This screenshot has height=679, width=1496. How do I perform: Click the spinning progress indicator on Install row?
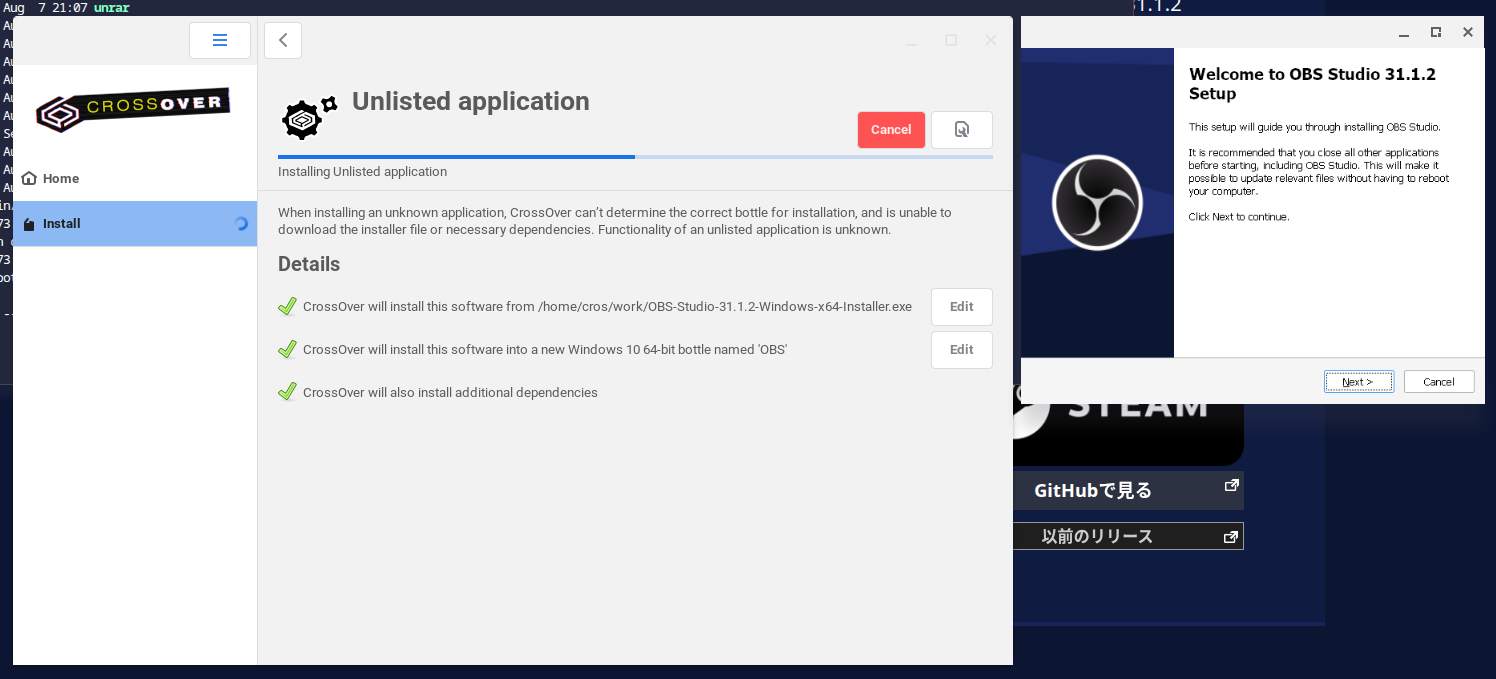coord(240,224)
